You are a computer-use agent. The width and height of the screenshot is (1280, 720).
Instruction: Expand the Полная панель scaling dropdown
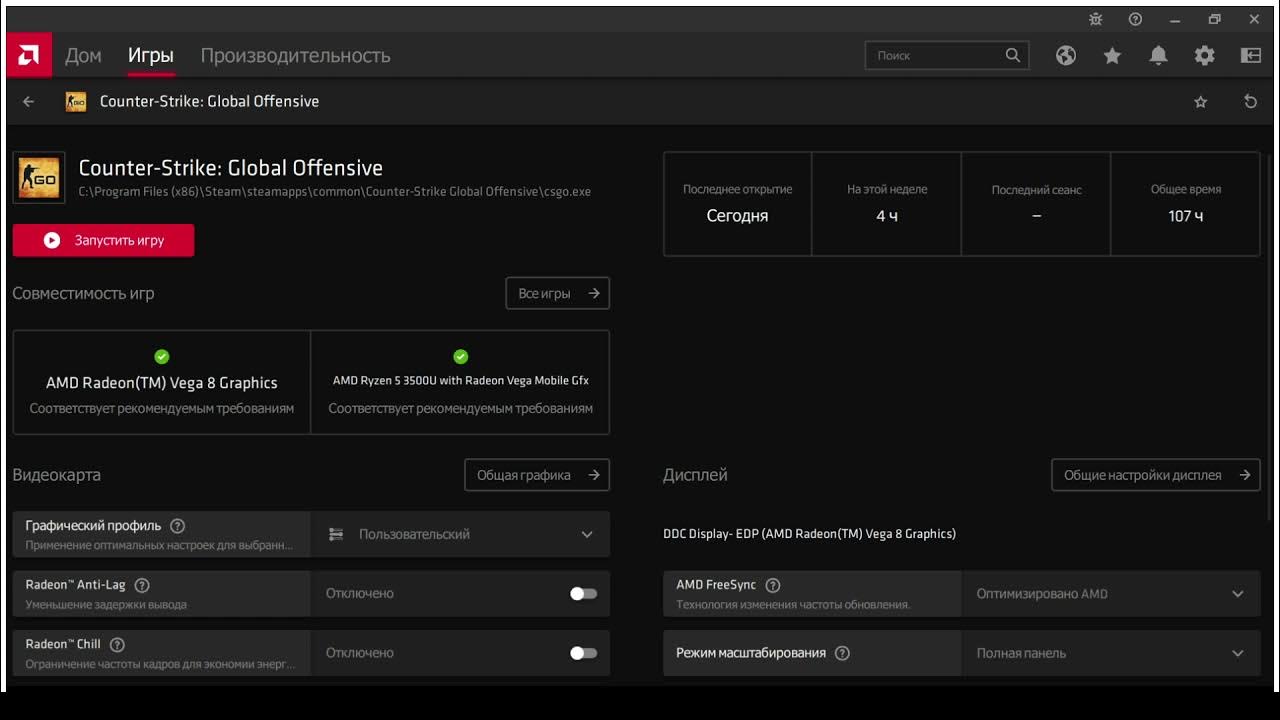(x=1111, y=653)
